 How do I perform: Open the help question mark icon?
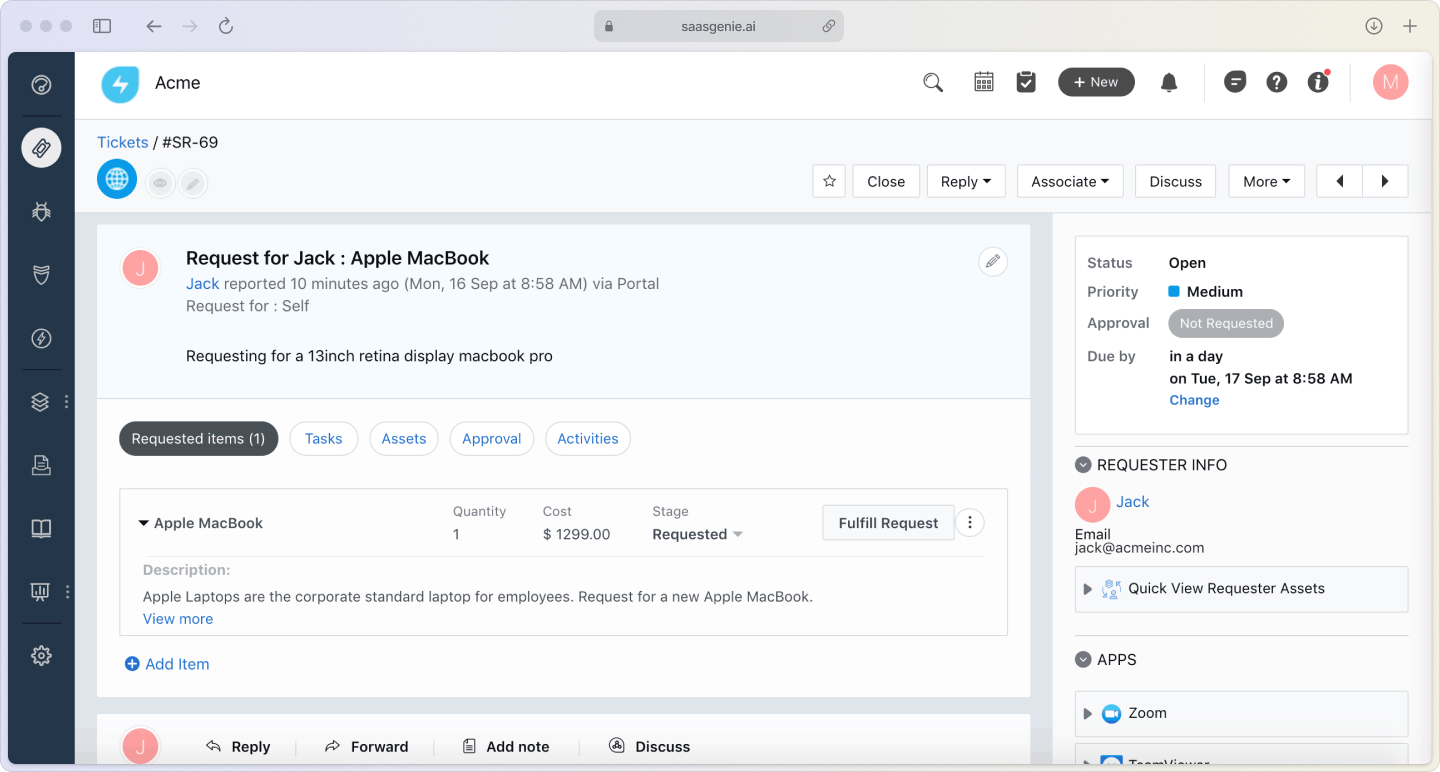1277,83
